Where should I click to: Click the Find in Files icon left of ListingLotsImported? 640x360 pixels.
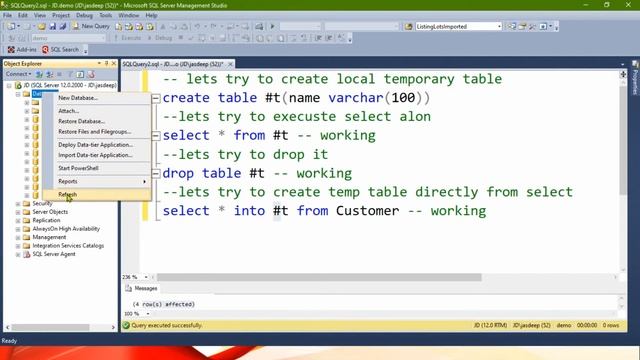coord(408,27)
